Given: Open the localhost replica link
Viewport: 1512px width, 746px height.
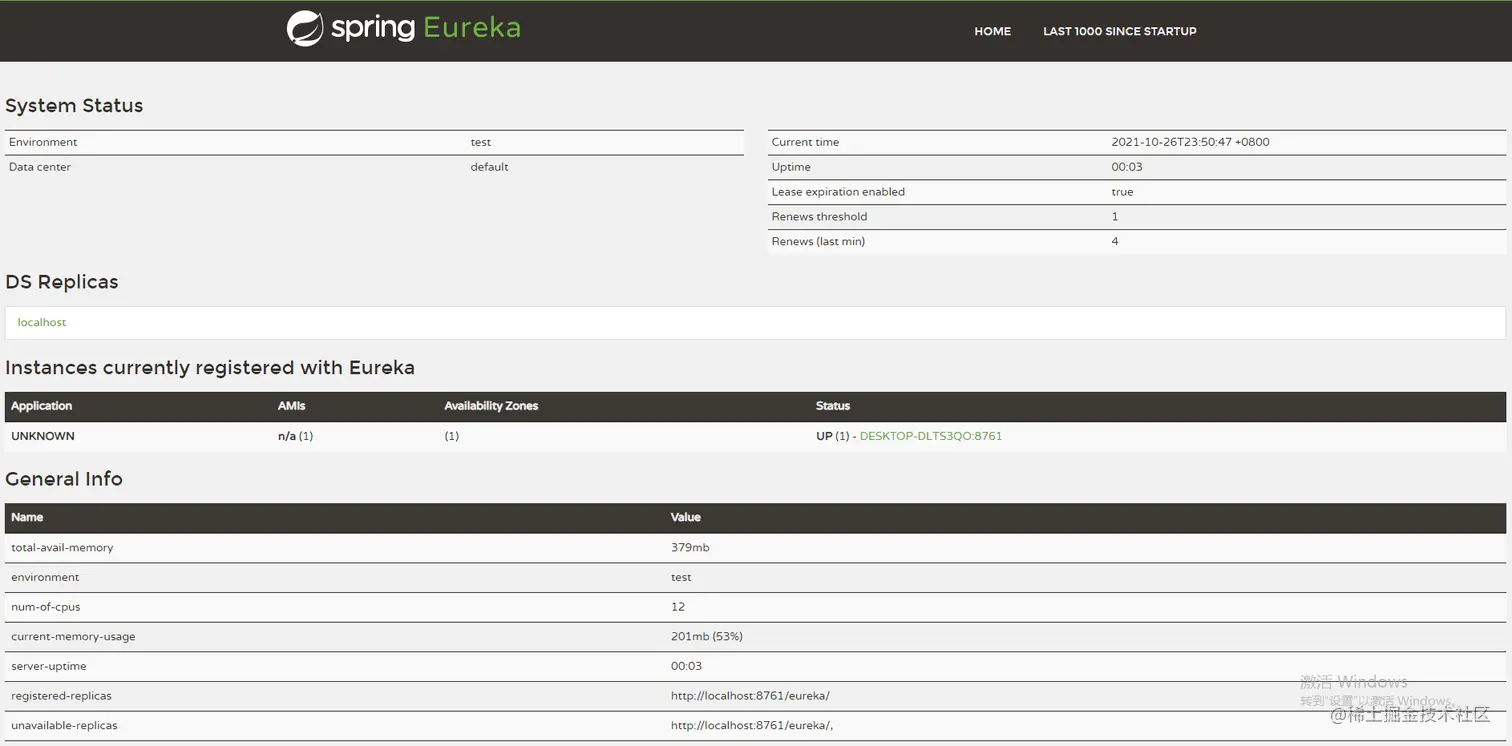Looking at the screenshot, I should 42,322.
